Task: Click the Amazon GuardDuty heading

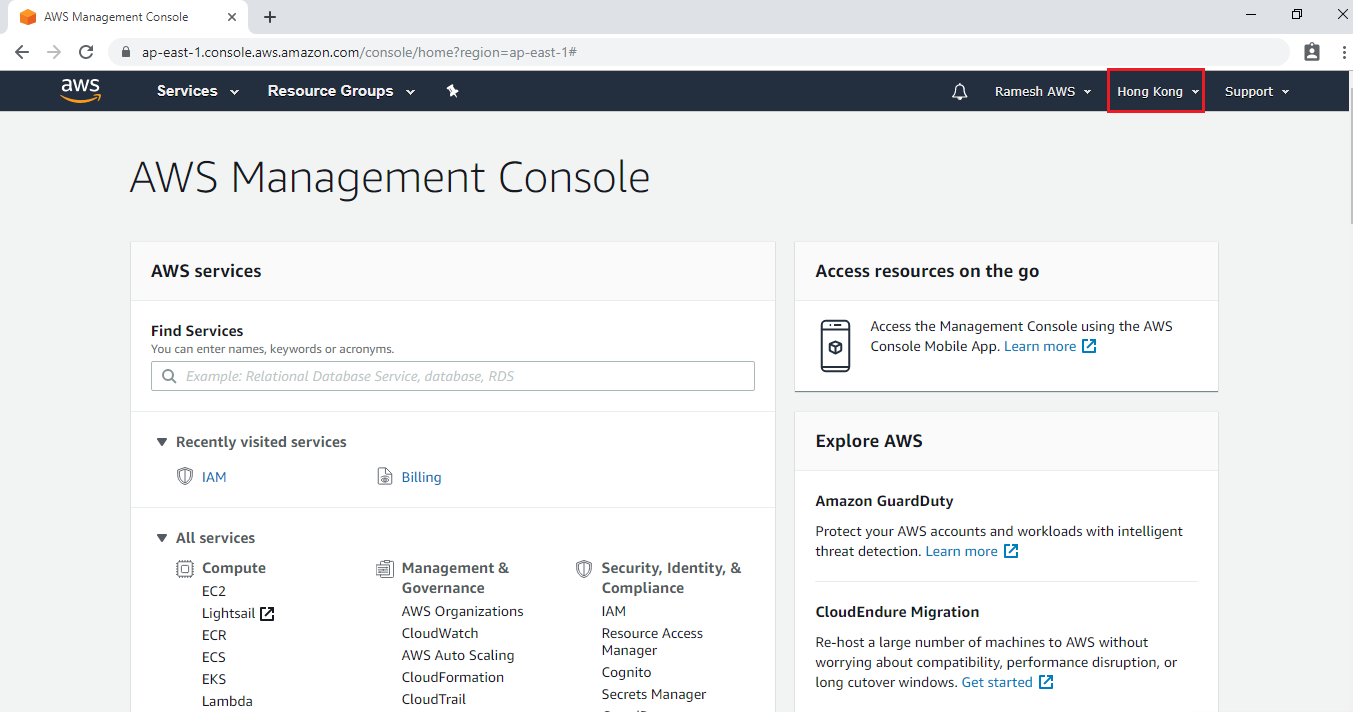Action: (884, 501)
